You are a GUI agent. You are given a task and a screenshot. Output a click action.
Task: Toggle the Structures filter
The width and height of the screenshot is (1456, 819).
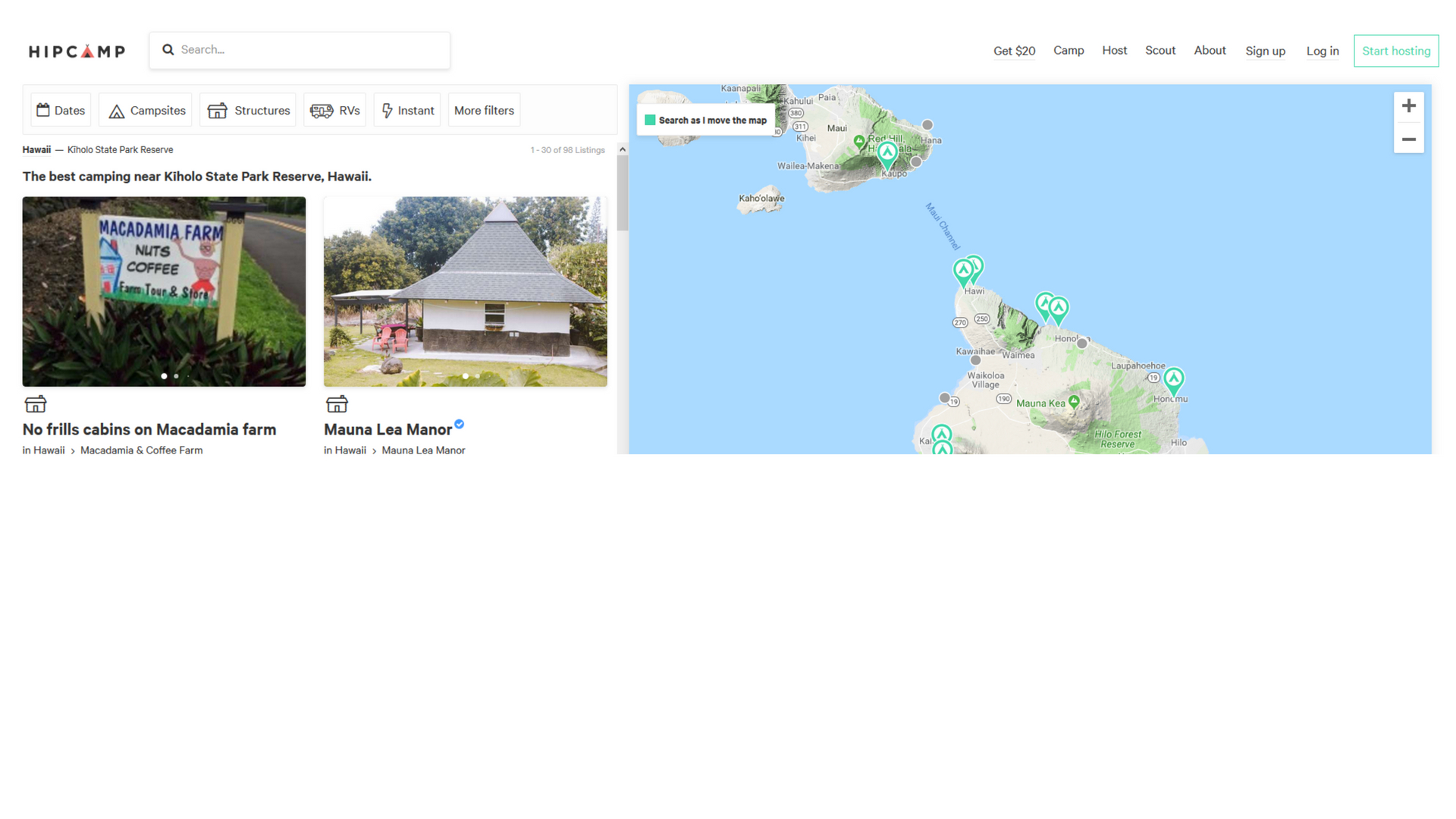248,110
